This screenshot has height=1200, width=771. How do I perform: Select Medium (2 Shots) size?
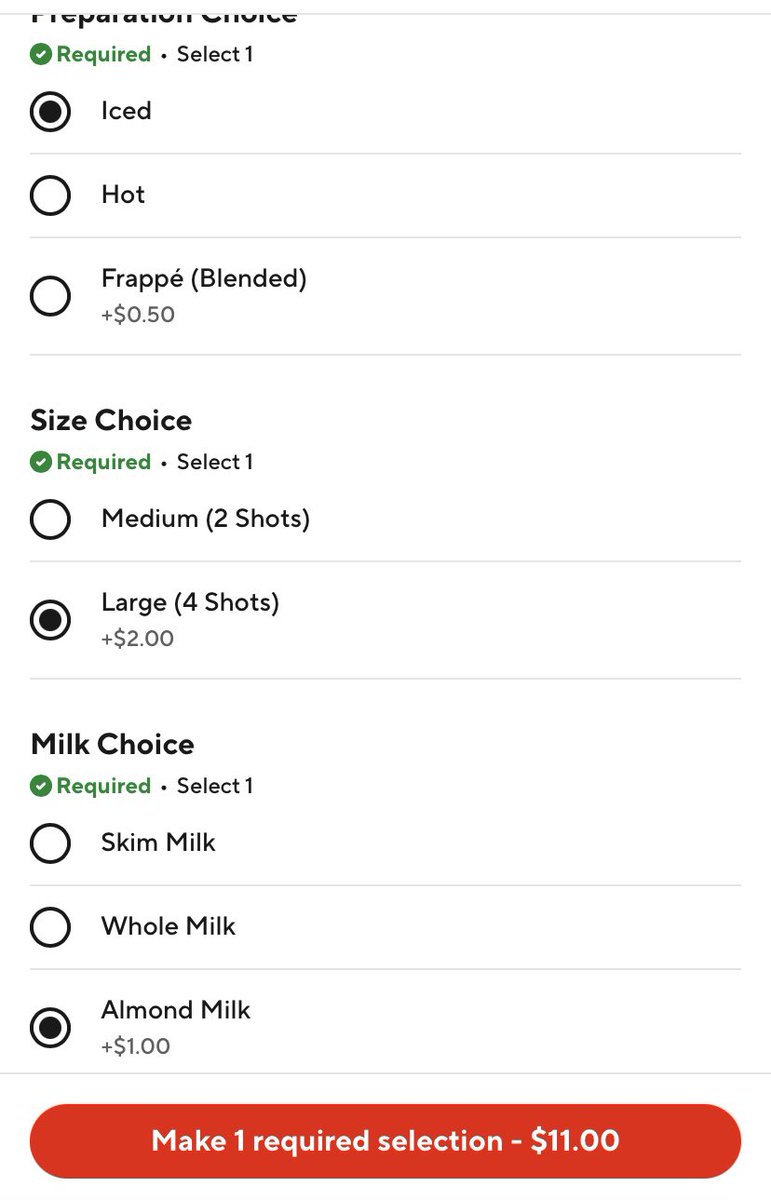point(50,519)
